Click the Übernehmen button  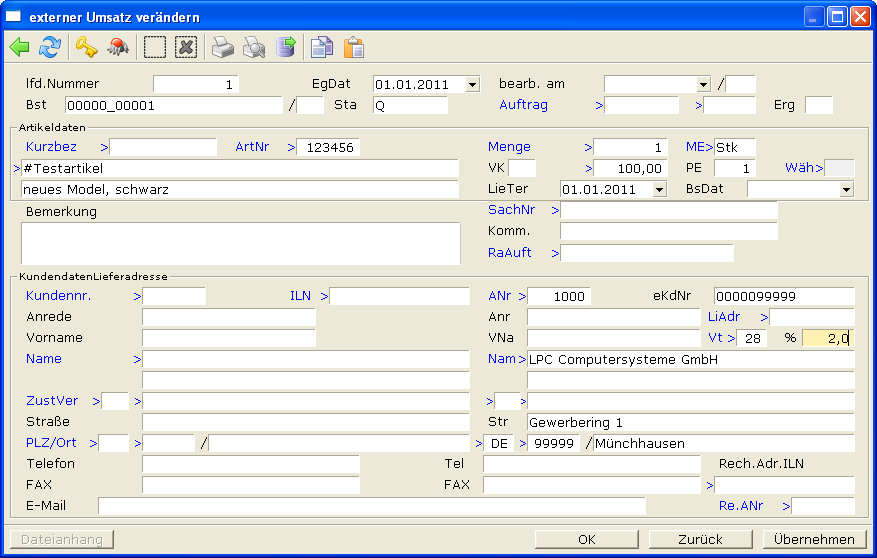pyautogui.click(x=814, y=539)
